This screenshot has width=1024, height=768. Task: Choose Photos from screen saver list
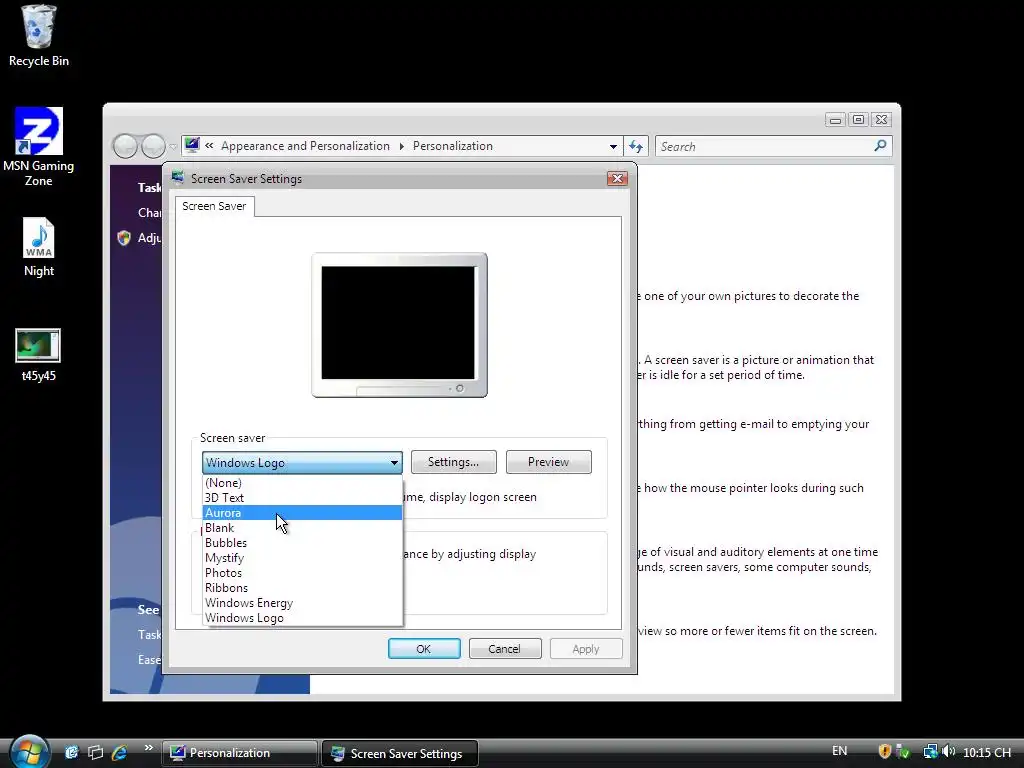click(302, 573)
